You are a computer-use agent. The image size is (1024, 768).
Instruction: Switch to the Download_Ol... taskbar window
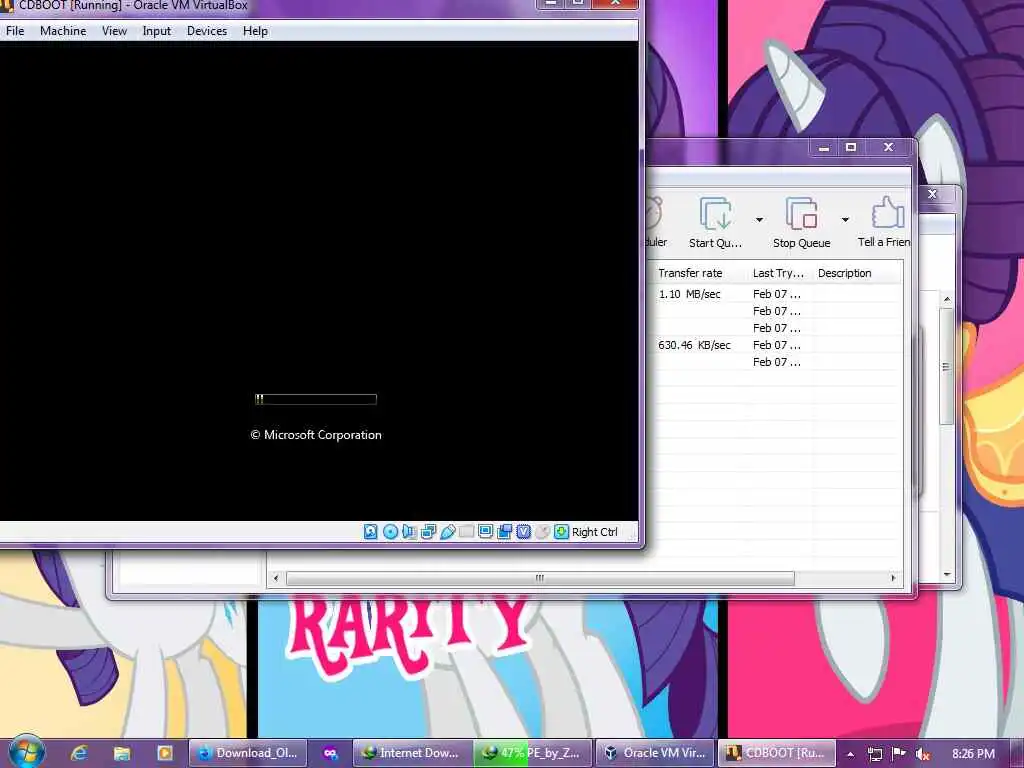point(248,753)
